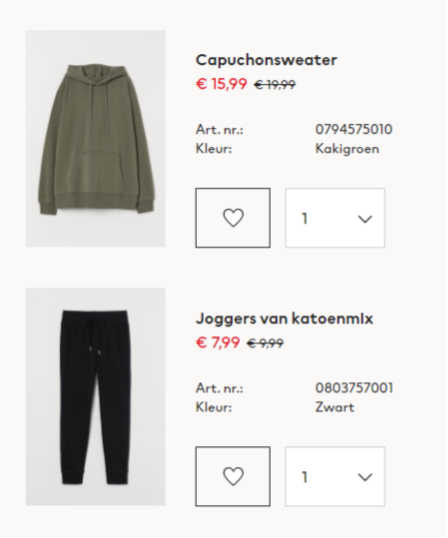Save the Capuchonsweater with its heart icon
Image resolution: width=448 pixels, height=538 pixels.
(233, 218)
